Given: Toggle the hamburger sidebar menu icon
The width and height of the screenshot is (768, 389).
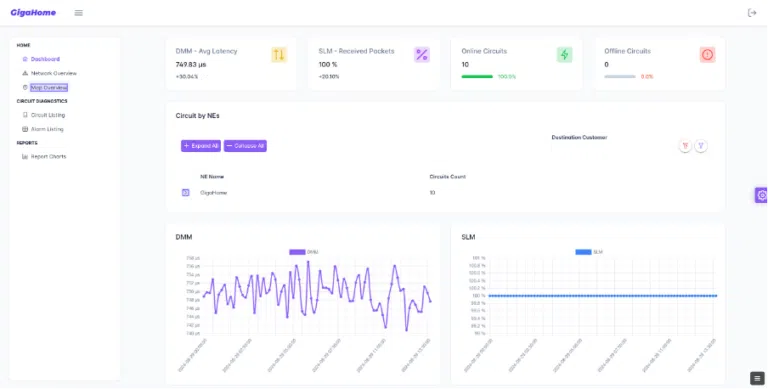Looking at the screenshot, I should point(78,13).
